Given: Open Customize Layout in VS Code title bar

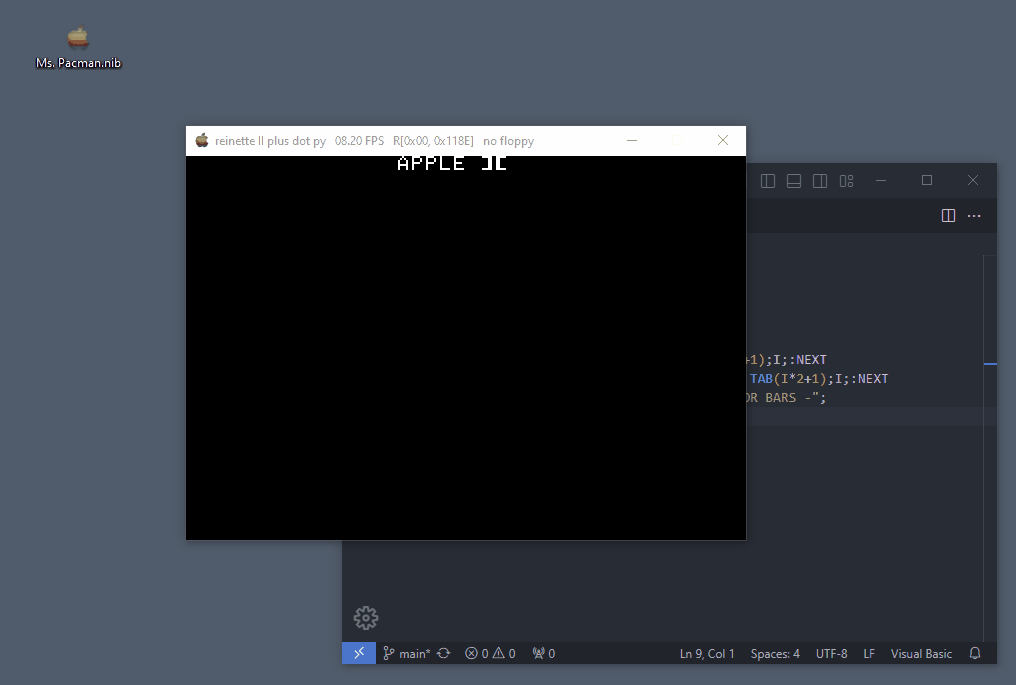Looking at the screenshot, I should click(x=846, y=181).
